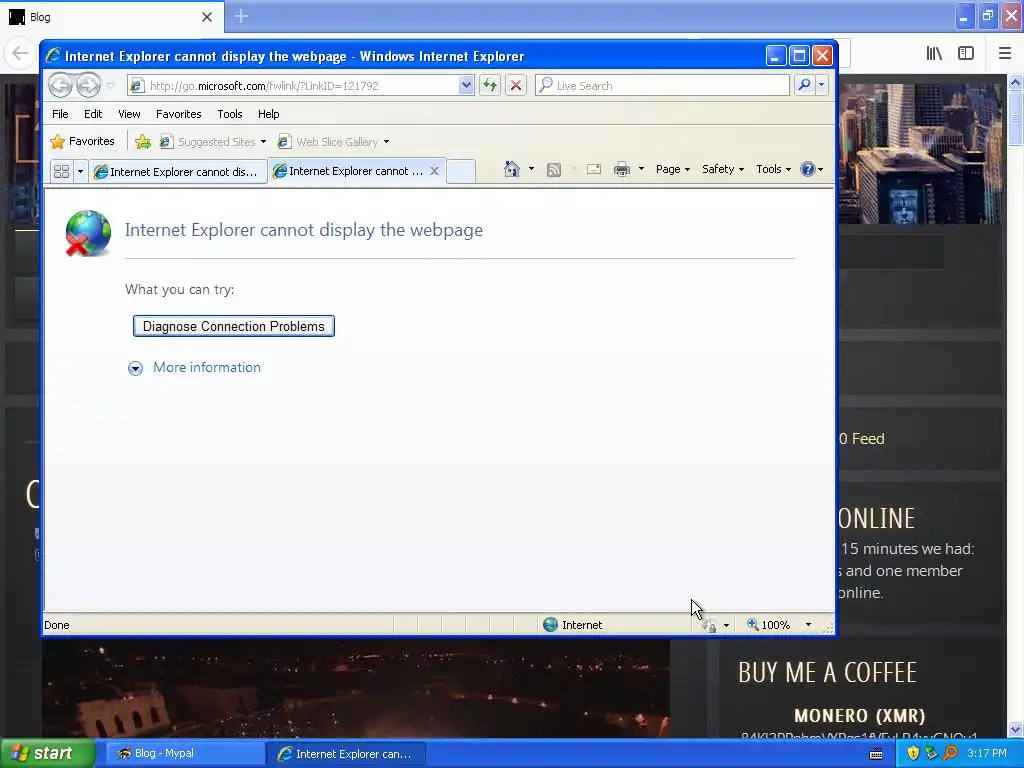The image size is (1024, 768).
Task: Click Add to Favorites Bar star icon
Action: (142, 142)
